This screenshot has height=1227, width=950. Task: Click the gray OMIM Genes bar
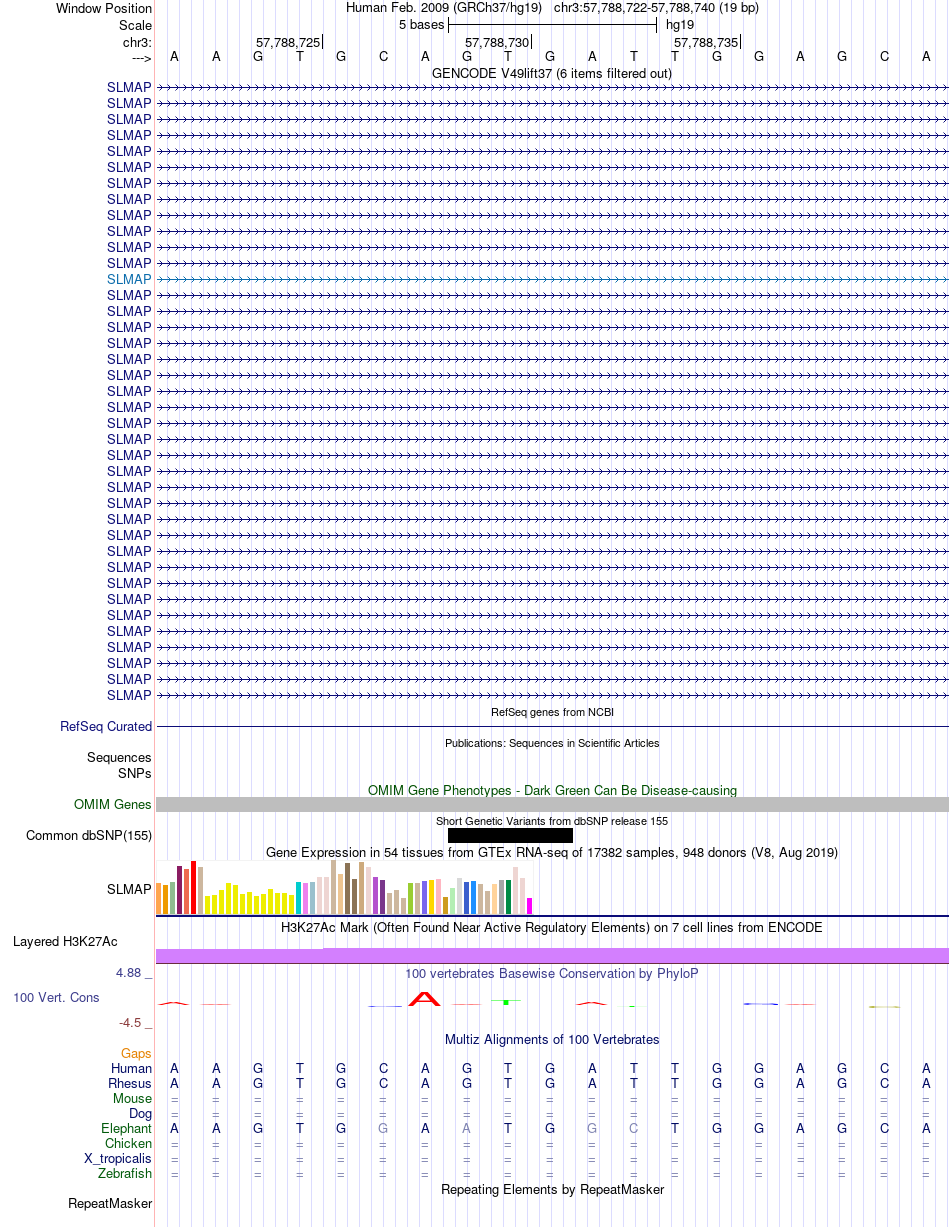pos(552,805)
